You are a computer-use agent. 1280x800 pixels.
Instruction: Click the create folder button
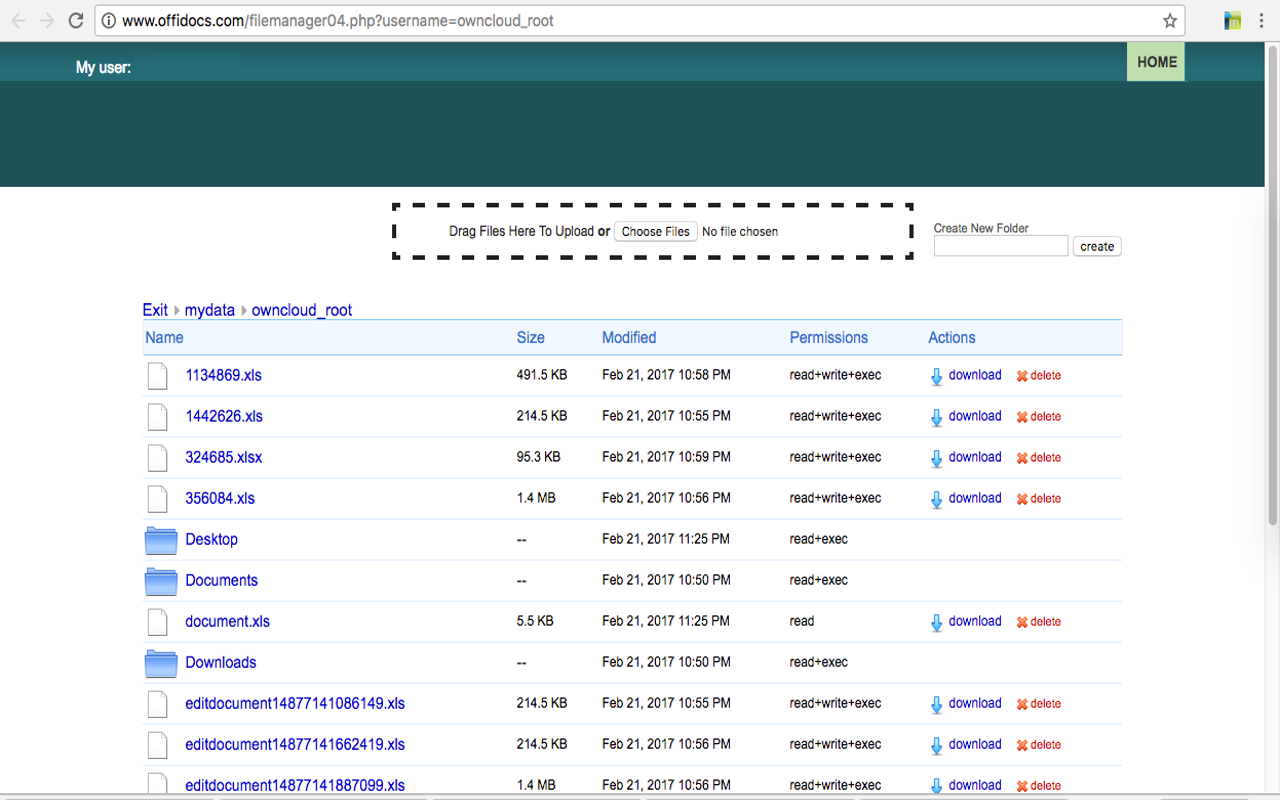[x=1096, y=247]
